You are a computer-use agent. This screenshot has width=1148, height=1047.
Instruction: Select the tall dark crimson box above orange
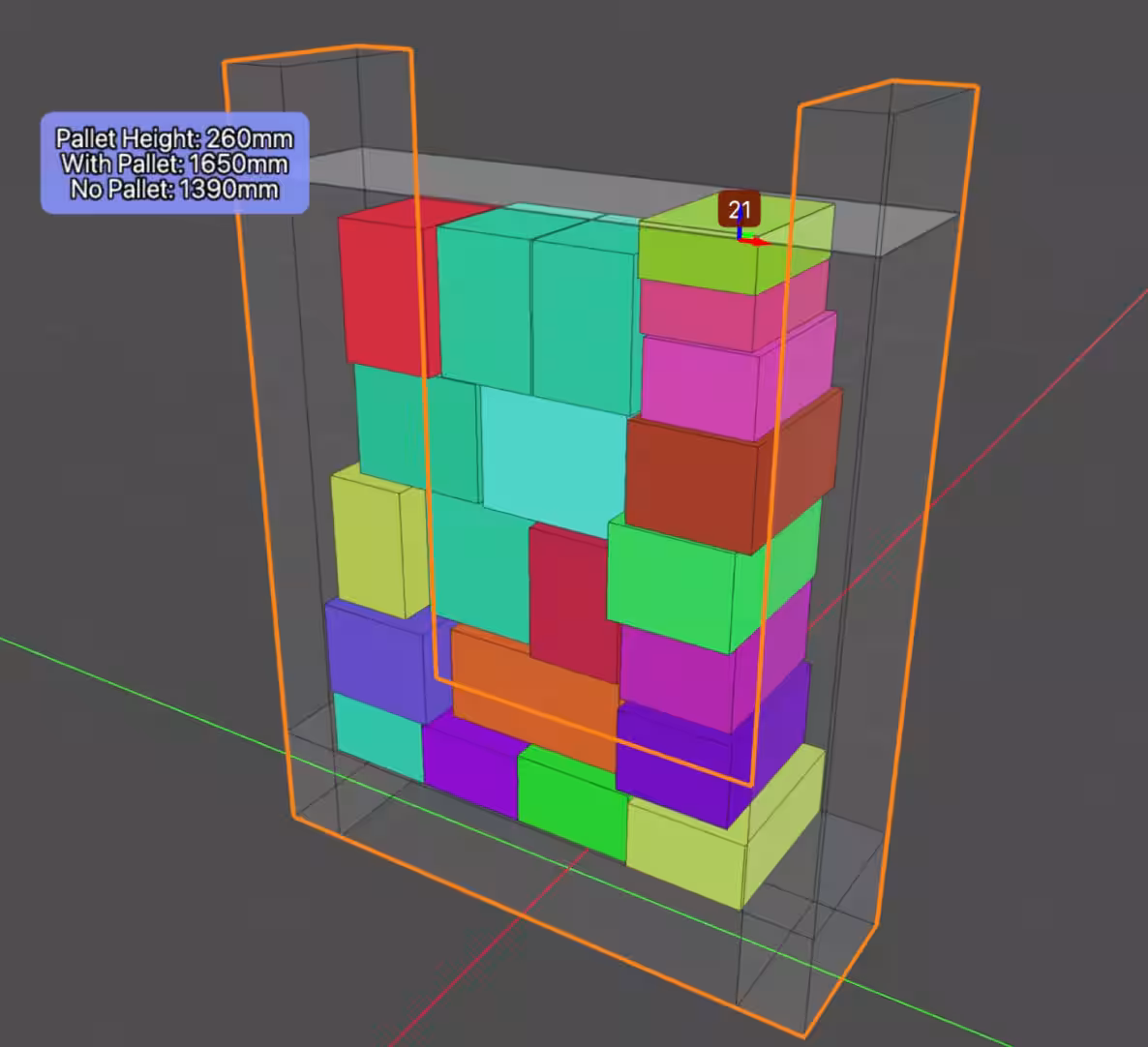(x=575, y=602)
